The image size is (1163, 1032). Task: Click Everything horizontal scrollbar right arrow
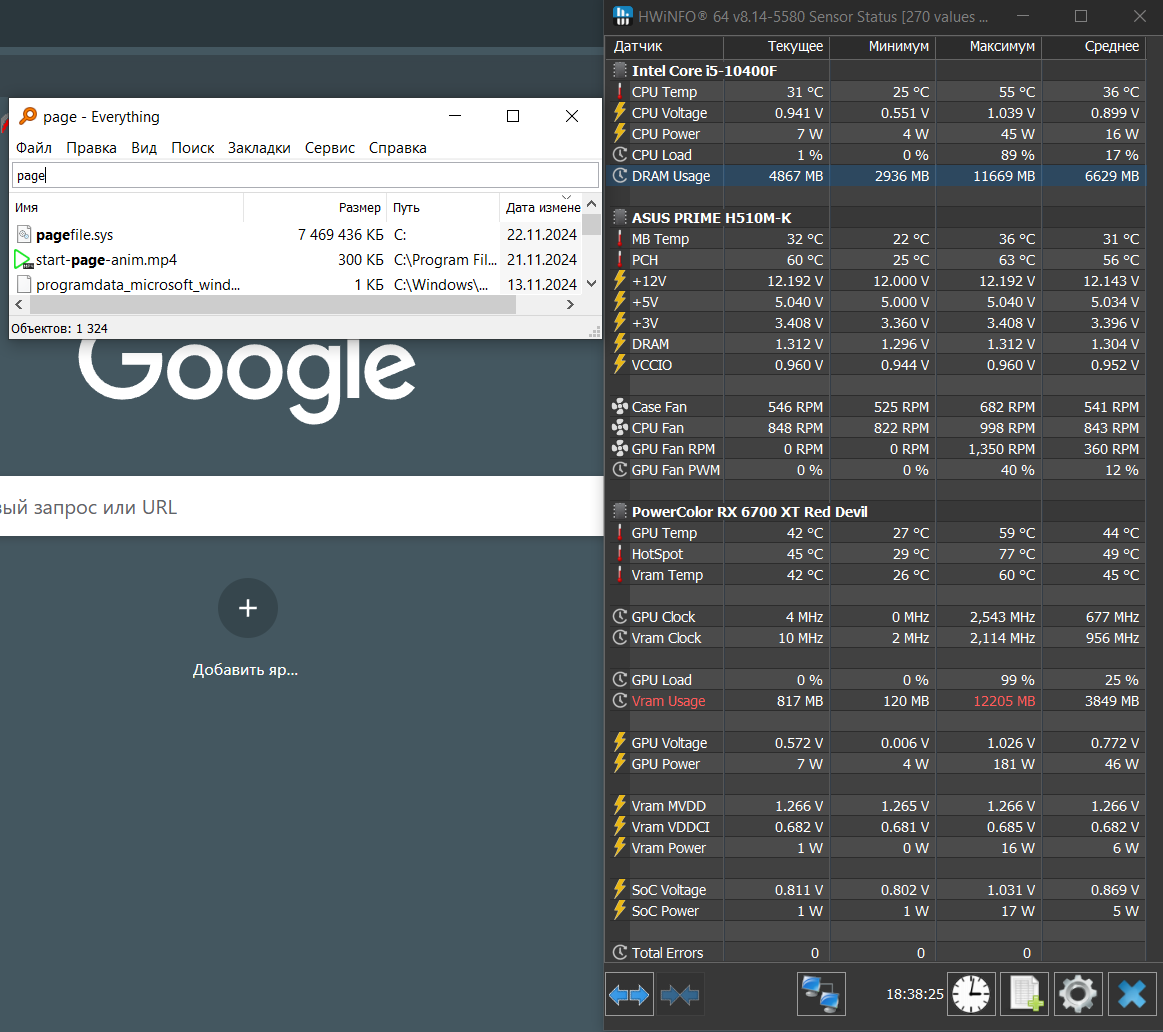point(570,304)
